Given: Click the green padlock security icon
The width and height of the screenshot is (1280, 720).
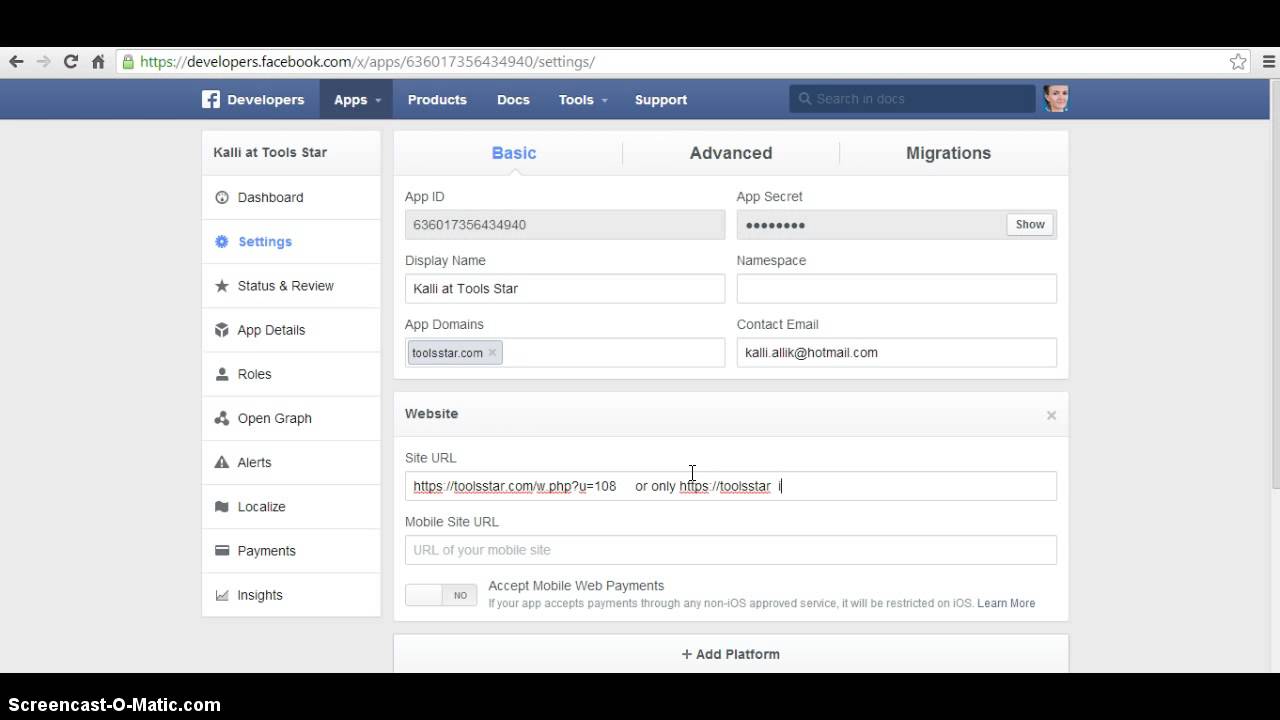Looking at the screenshot, I should 128,61.
